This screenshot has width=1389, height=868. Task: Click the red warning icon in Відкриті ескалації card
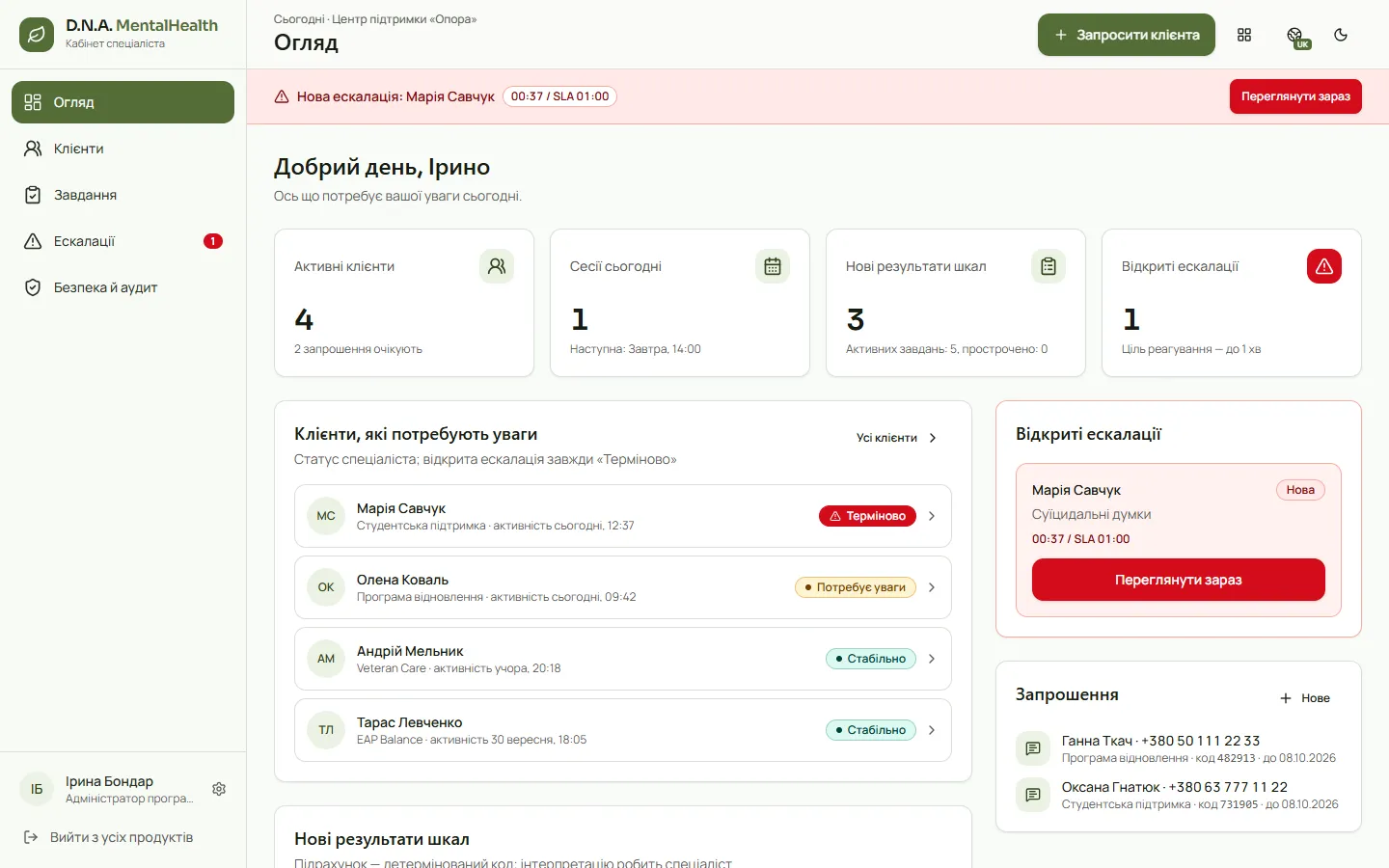click(x=1324, y=266)
